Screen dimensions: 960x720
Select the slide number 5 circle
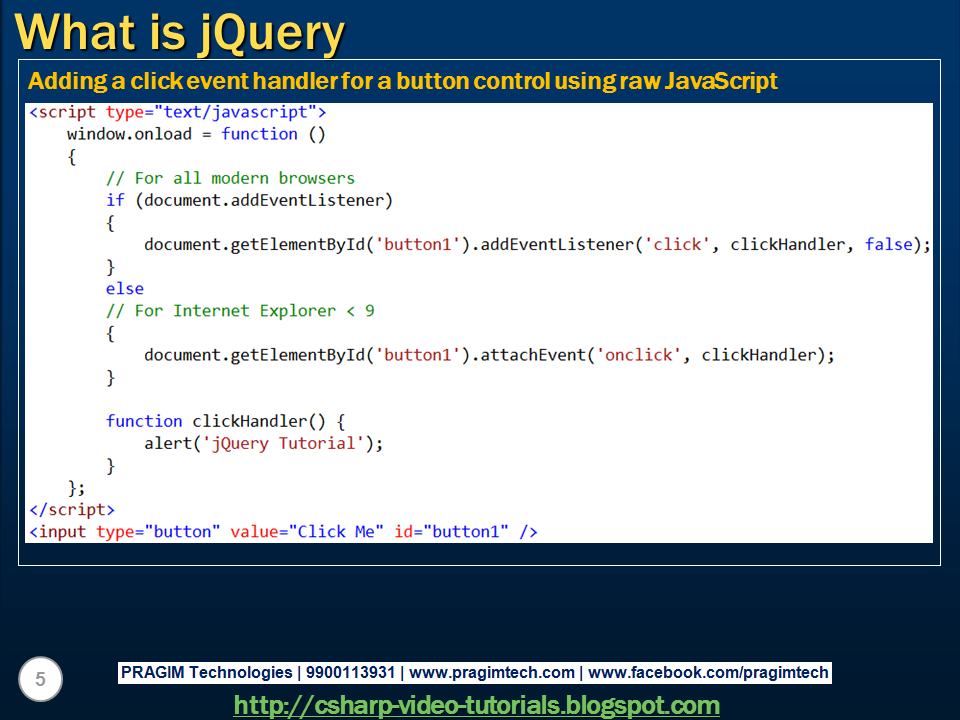[40, 679]
